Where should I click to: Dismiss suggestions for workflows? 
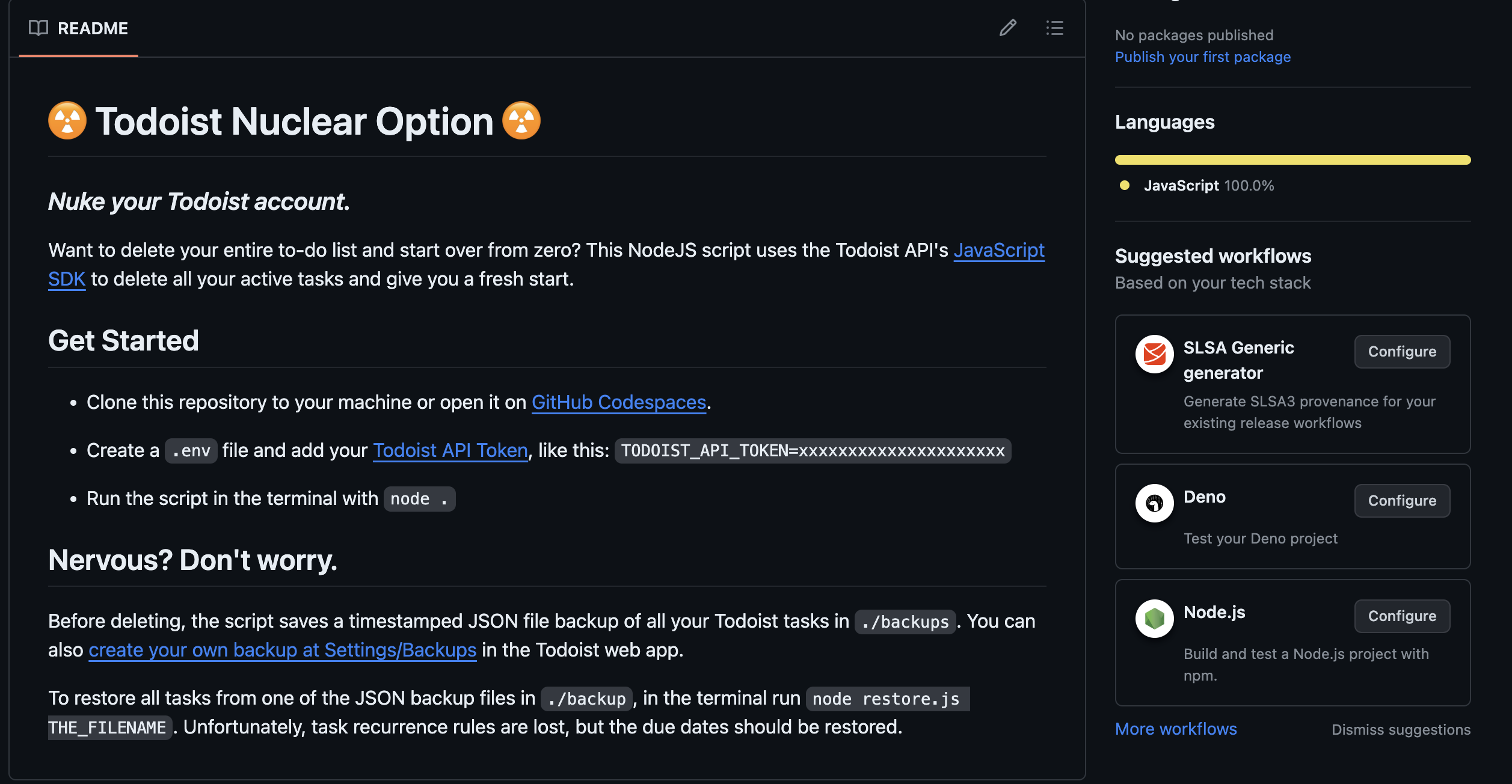(x=1400, y=729)
